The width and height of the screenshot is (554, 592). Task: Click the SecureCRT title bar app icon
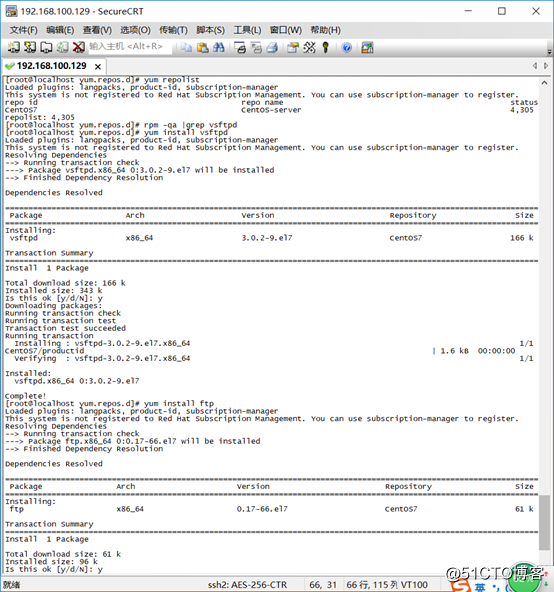[x=11, y=11]
